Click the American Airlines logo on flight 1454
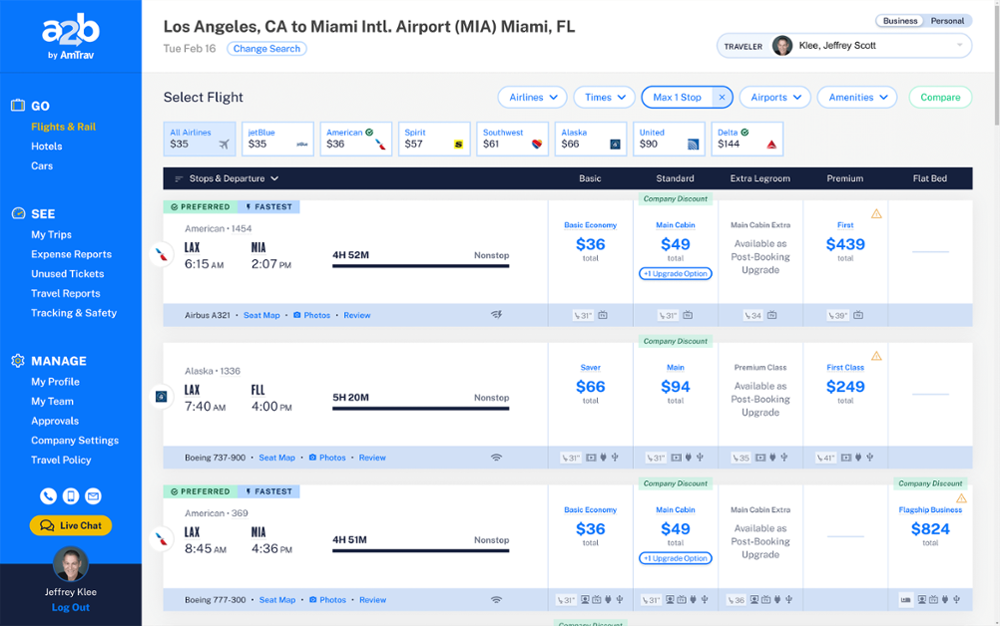The image size is (1000, 626). pos(161,255)
